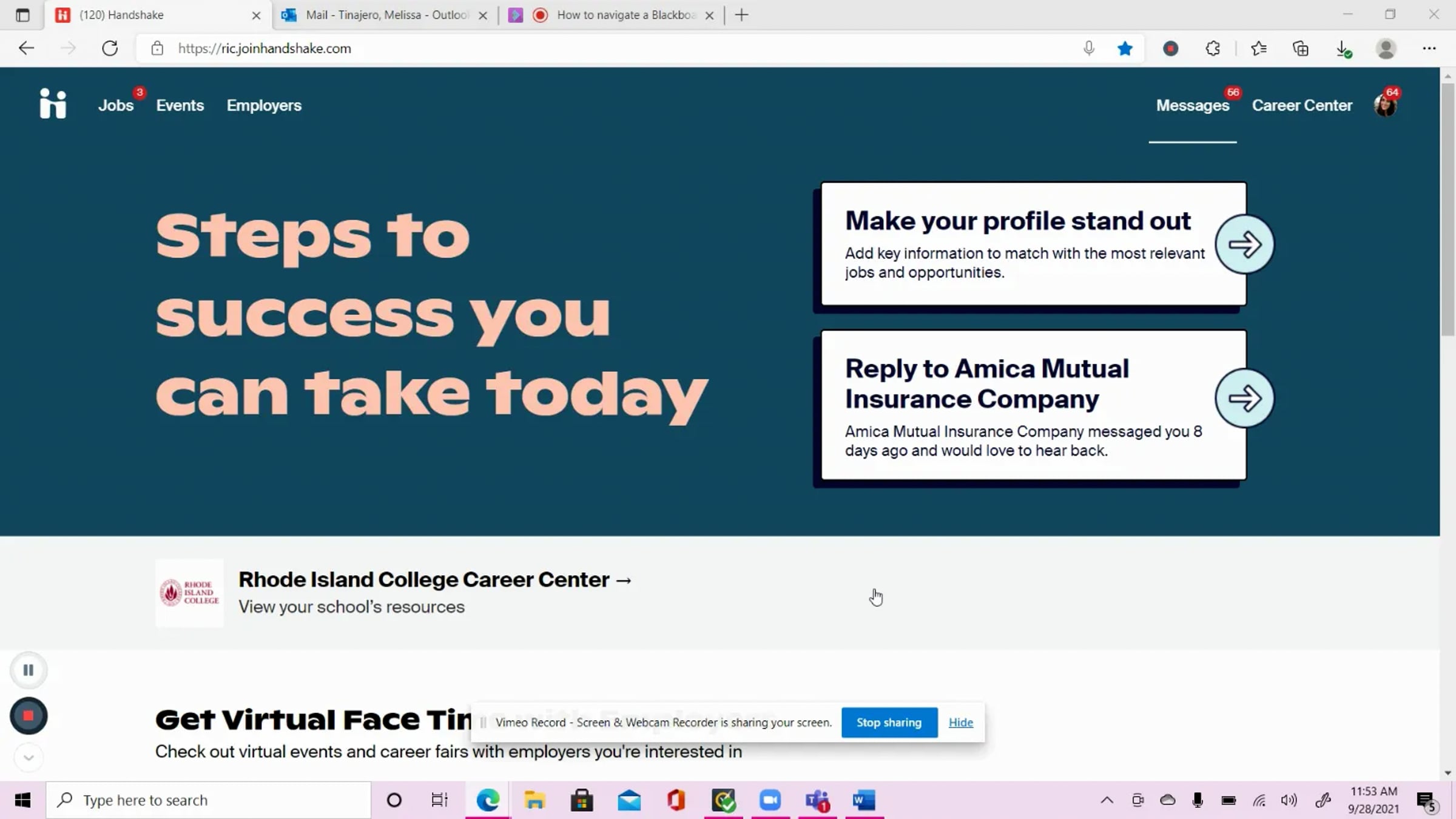The height and width of the screenshot is (819, 1456).
Task: Open Microsoft Edge from the taskbar
Action: (x=488, y=801)
